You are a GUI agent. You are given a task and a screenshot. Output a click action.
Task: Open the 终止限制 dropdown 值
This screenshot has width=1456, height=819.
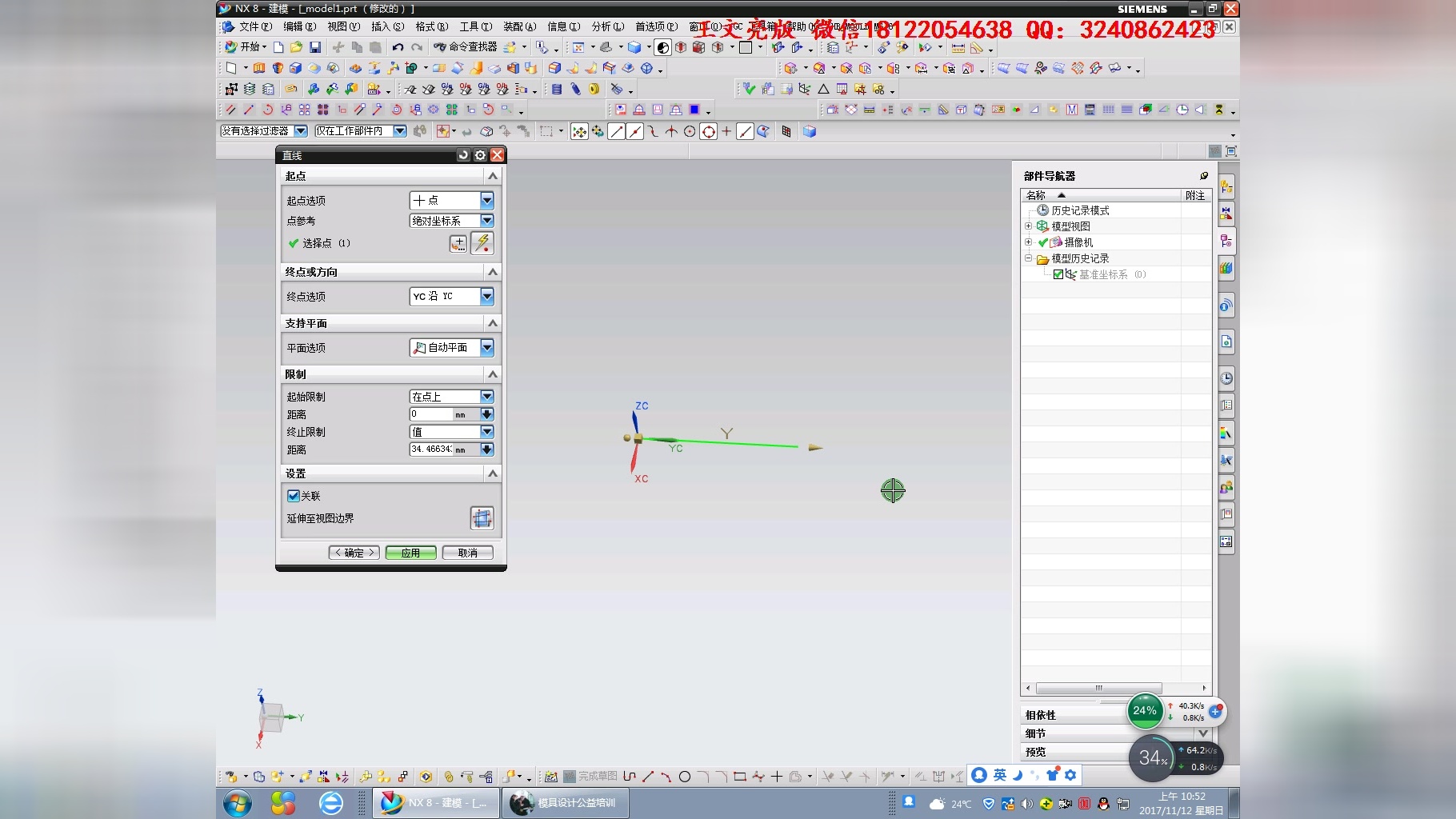coord(451,432)
